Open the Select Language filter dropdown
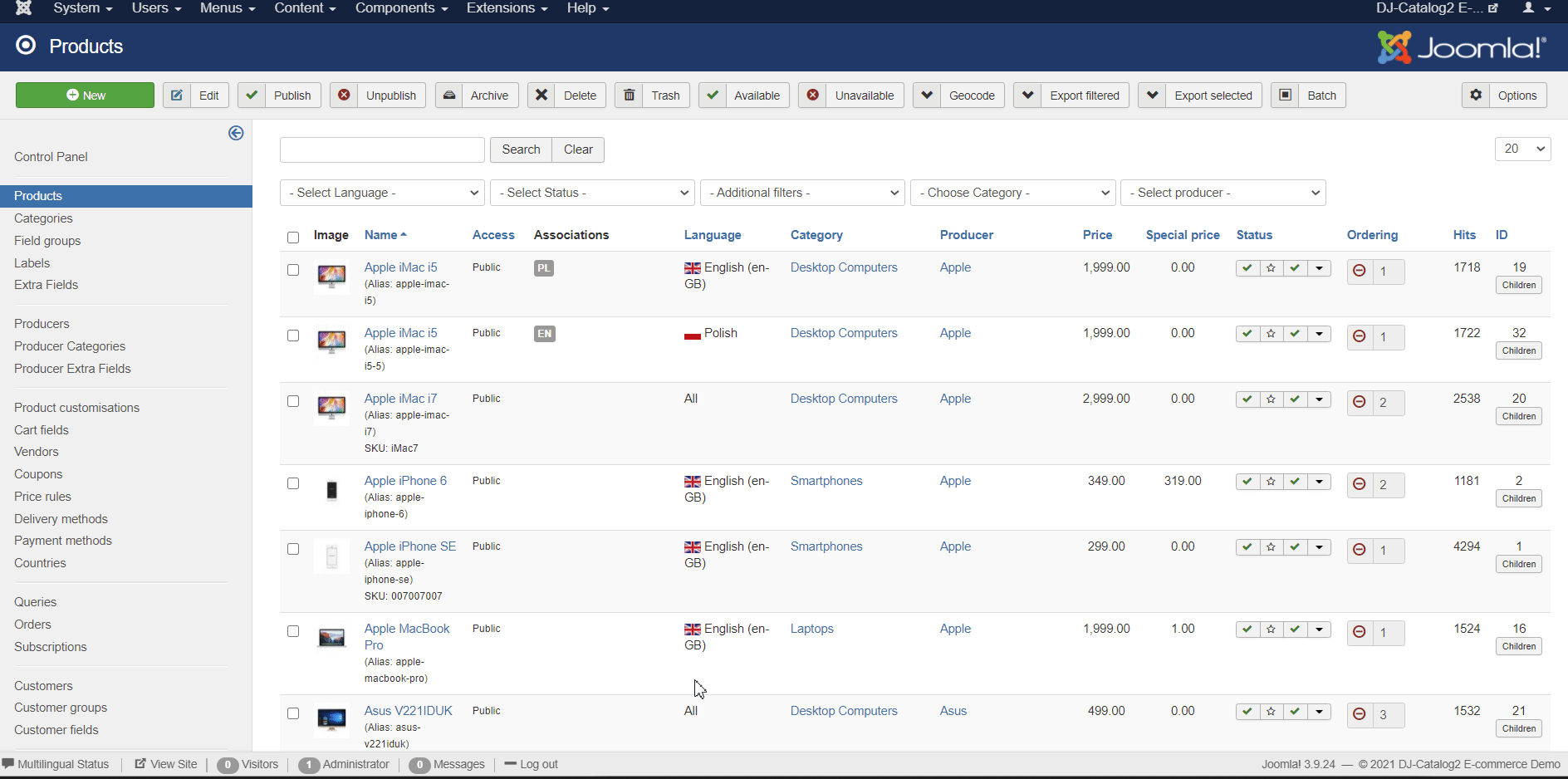Image resolution: width=1568 pixels, height=779 pixels. pos(382,193)
